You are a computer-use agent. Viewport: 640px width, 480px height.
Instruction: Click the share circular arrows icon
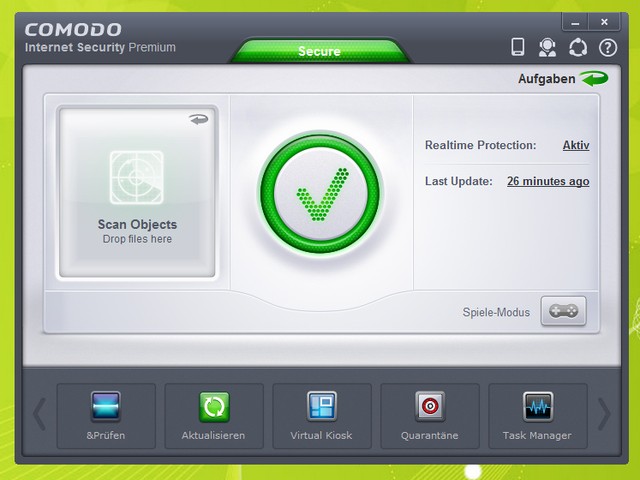[x=578, y=47]
